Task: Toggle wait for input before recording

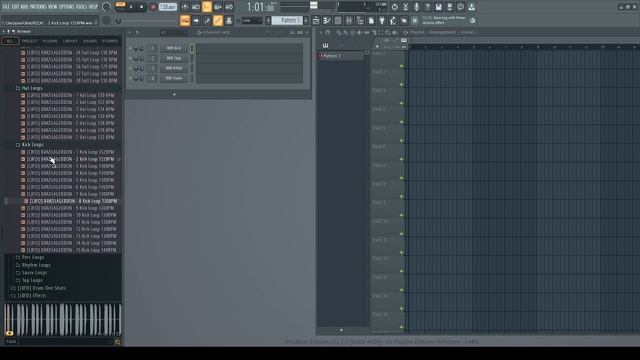Action: (196, 7)
